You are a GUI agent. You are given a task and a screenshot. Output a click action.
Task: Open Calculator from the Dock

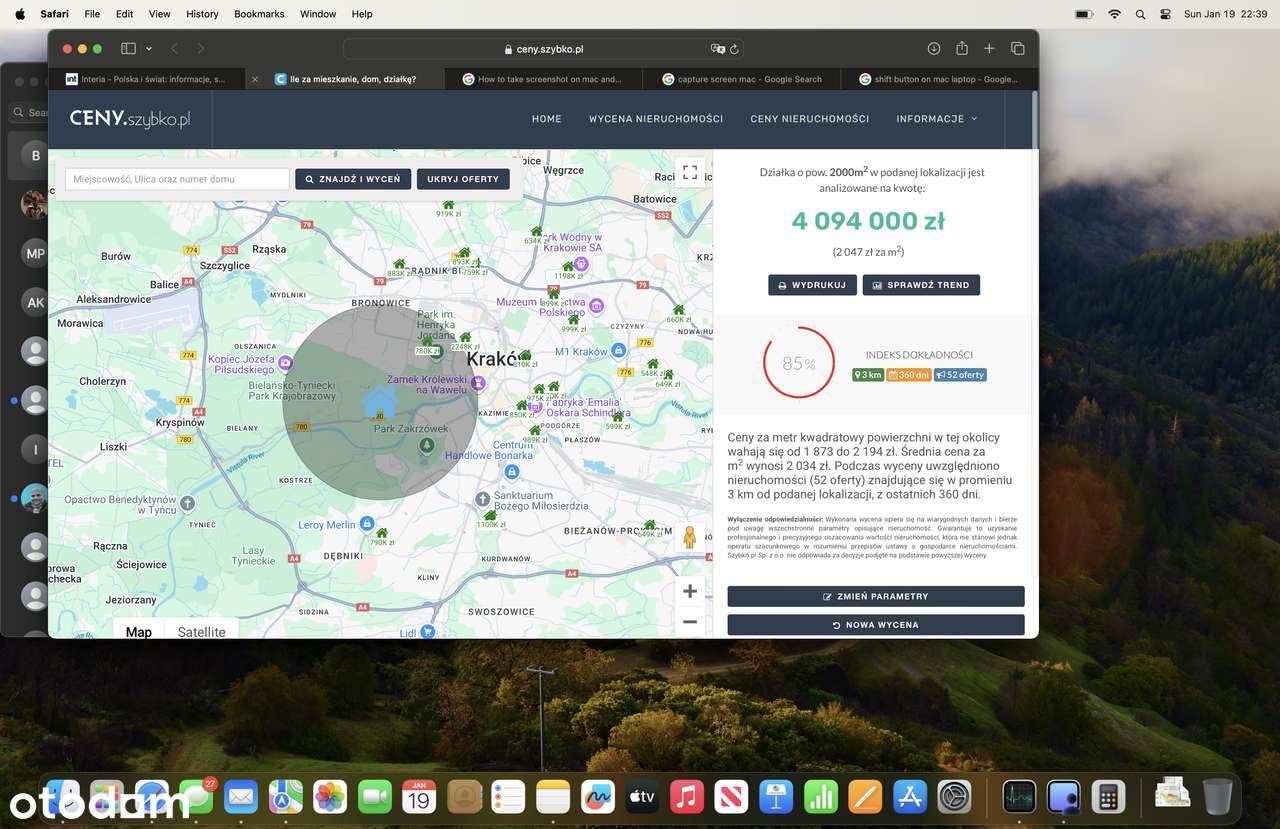click(1108, 796)
